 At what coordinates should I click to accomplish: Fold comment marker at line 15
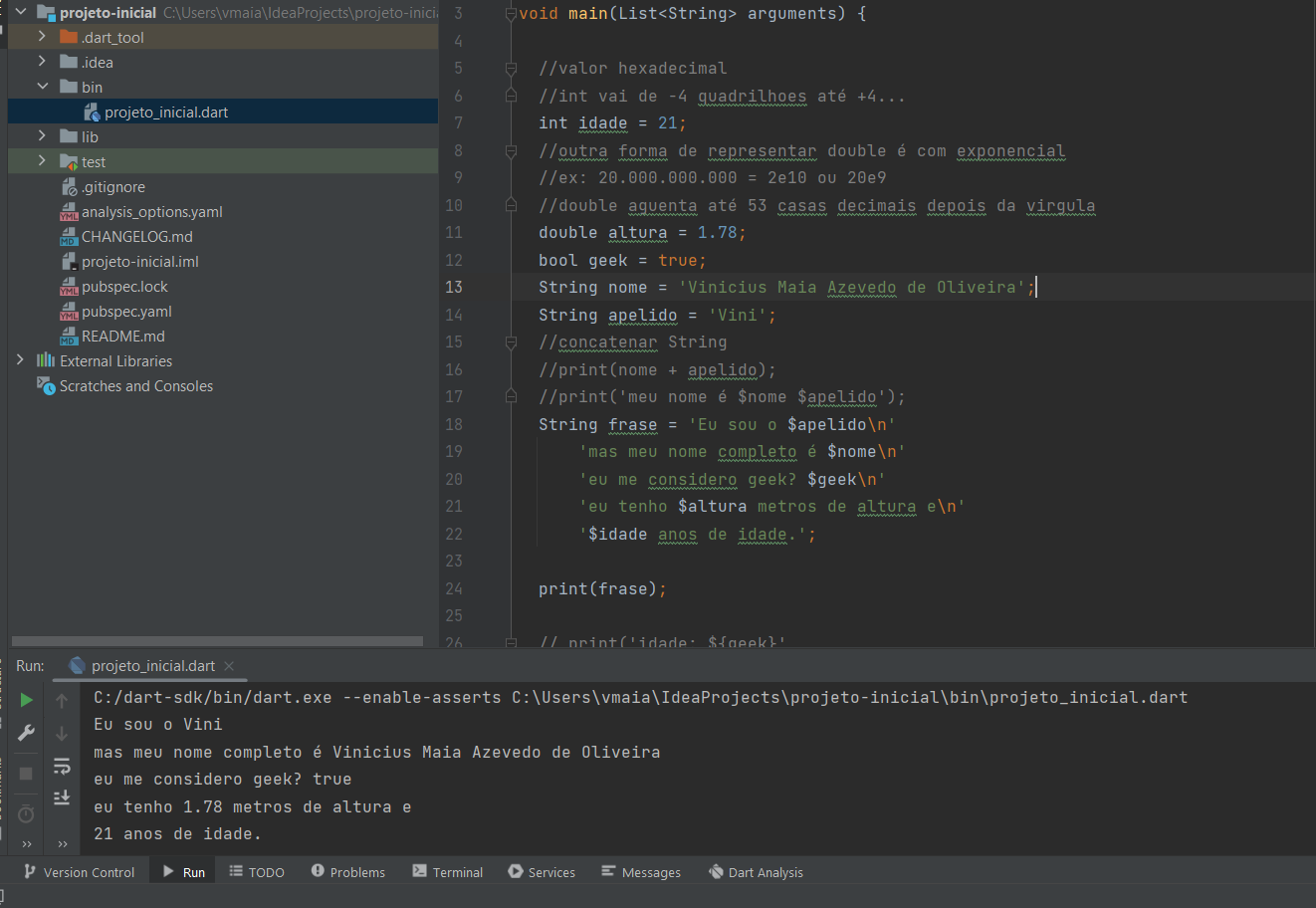point(511,342)
